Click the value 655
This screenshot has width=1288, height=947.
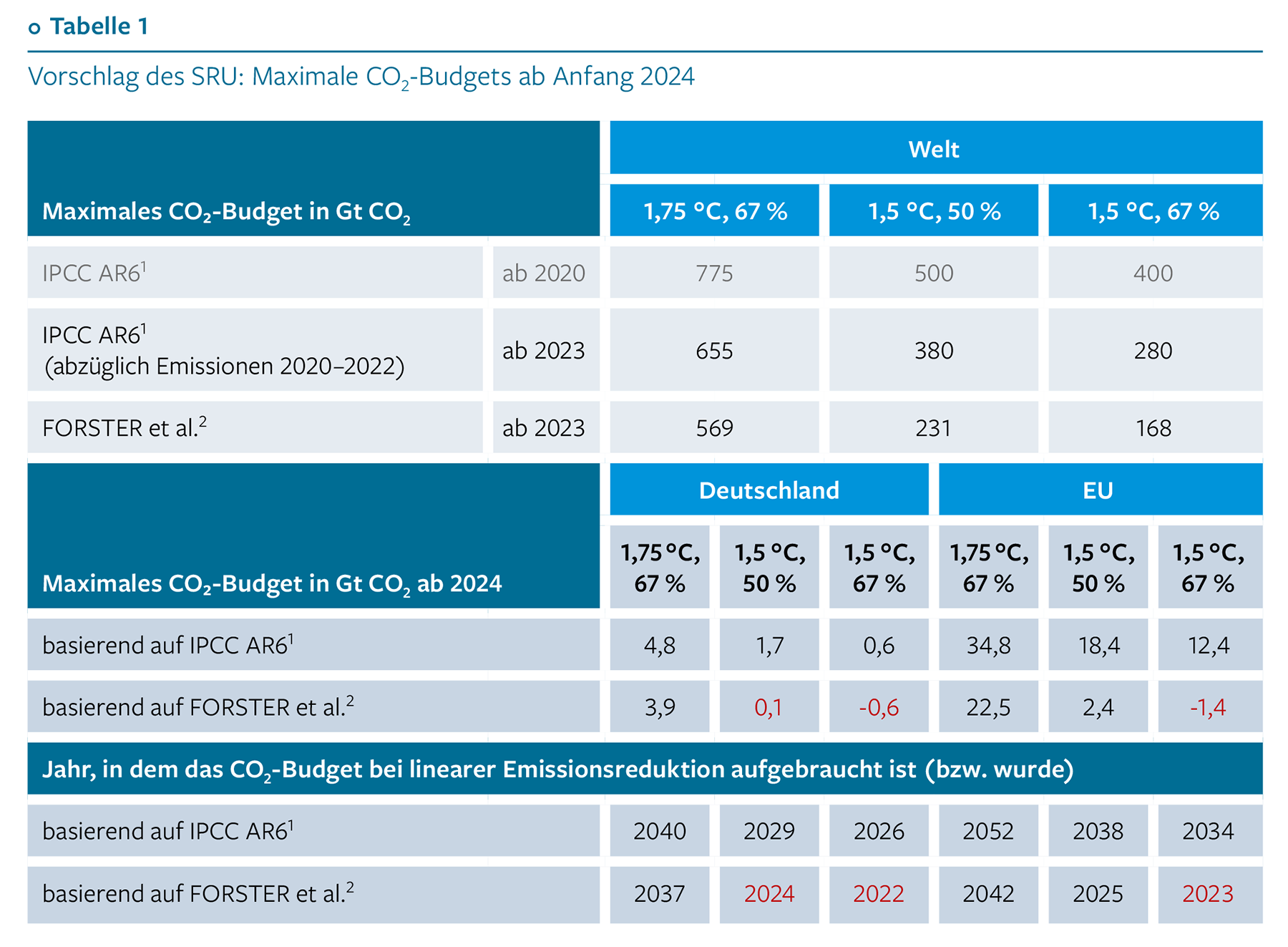pos(715,350)
